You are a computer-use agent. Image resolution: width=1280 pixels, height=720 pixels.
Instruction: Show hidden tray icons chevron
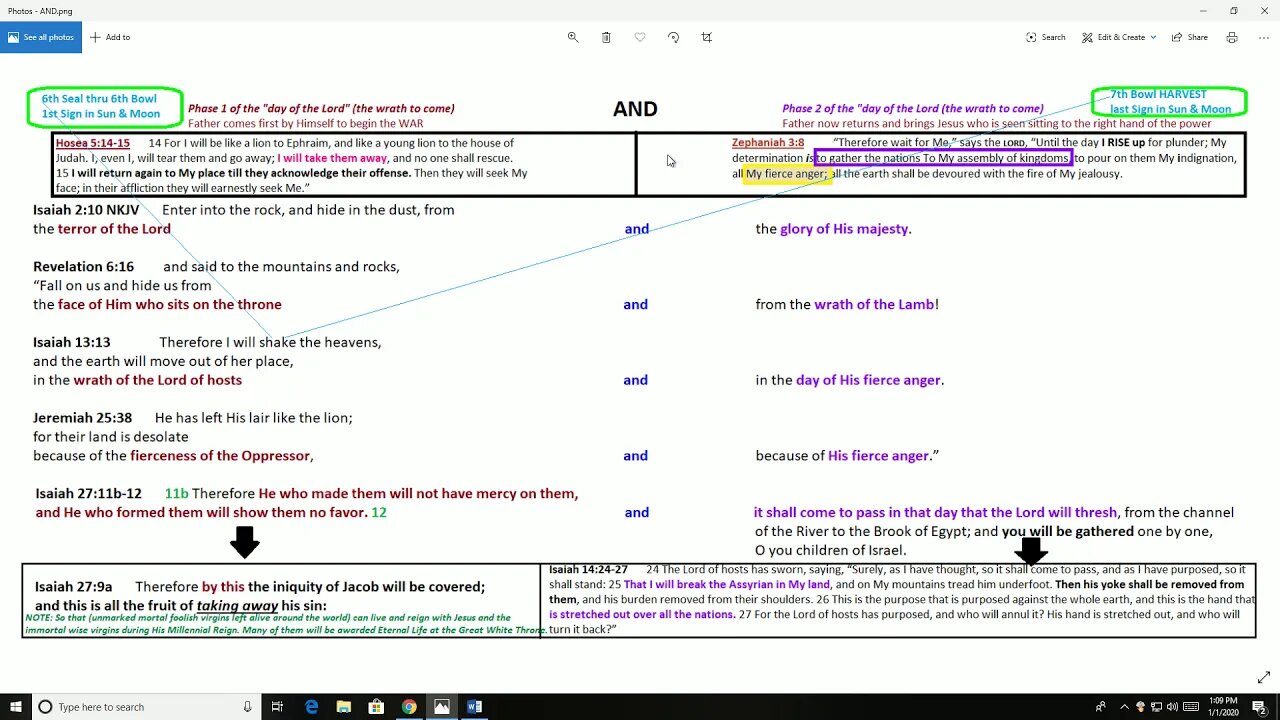pos(1124,707)
